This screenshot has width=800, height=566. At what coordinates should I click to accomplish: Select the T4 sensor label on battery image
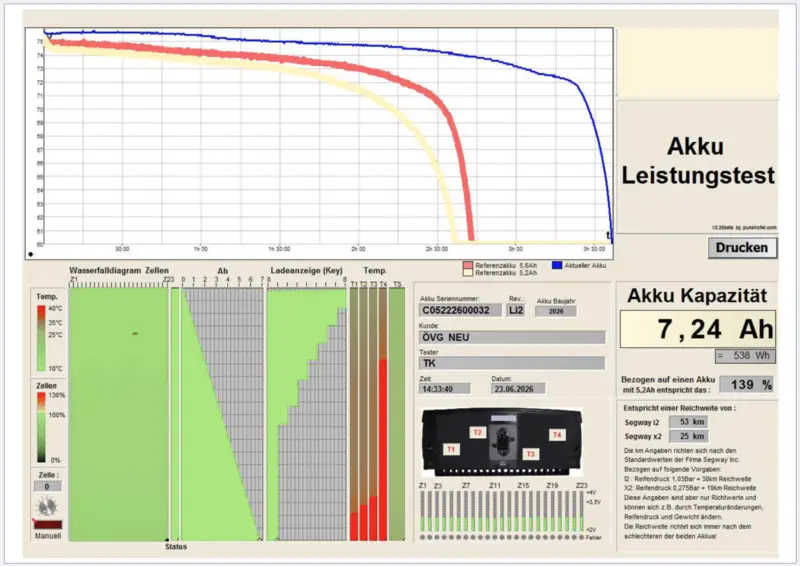tap(557, 435)
